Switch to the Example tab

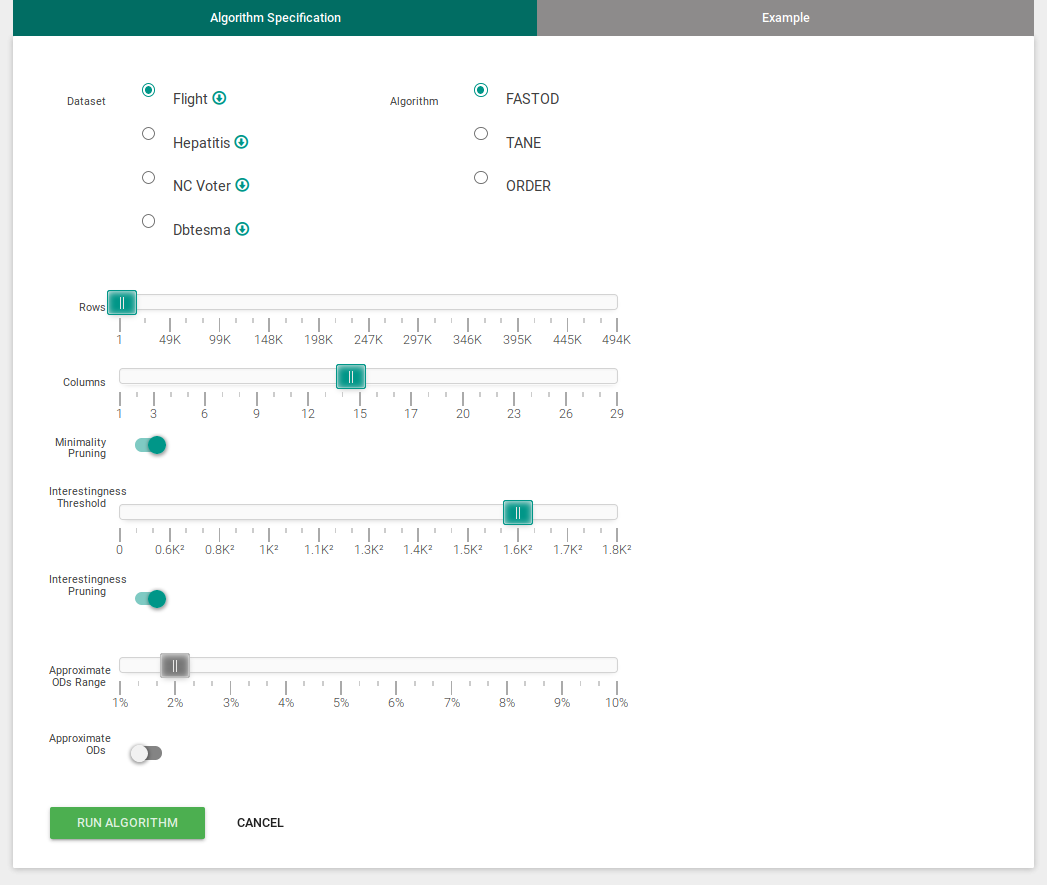coord(785,18)
